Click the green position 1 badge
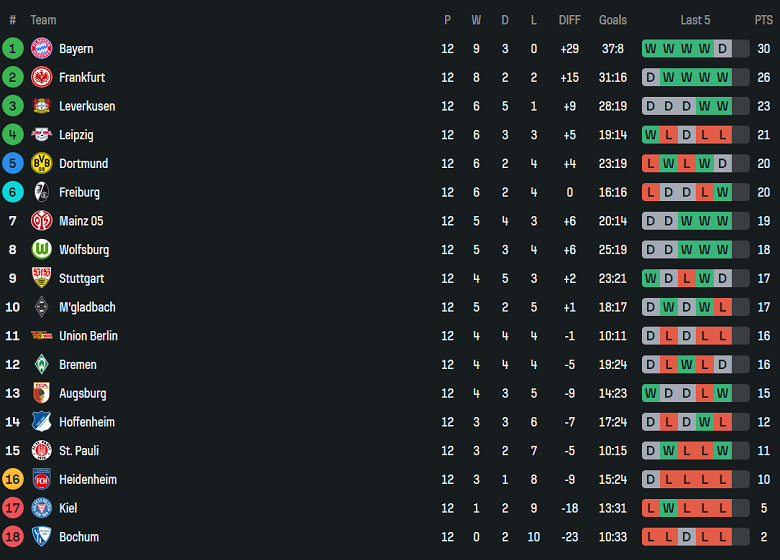Screen dimensions: 780x560 12,49
